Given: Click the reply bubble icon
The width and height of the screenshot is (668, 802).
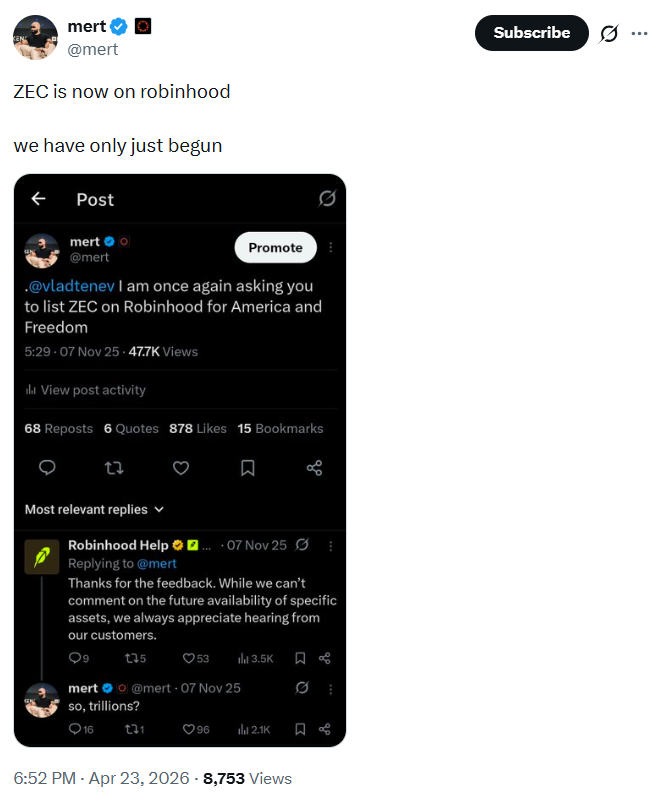Looking at the screenshot, I should pos(47,467).
